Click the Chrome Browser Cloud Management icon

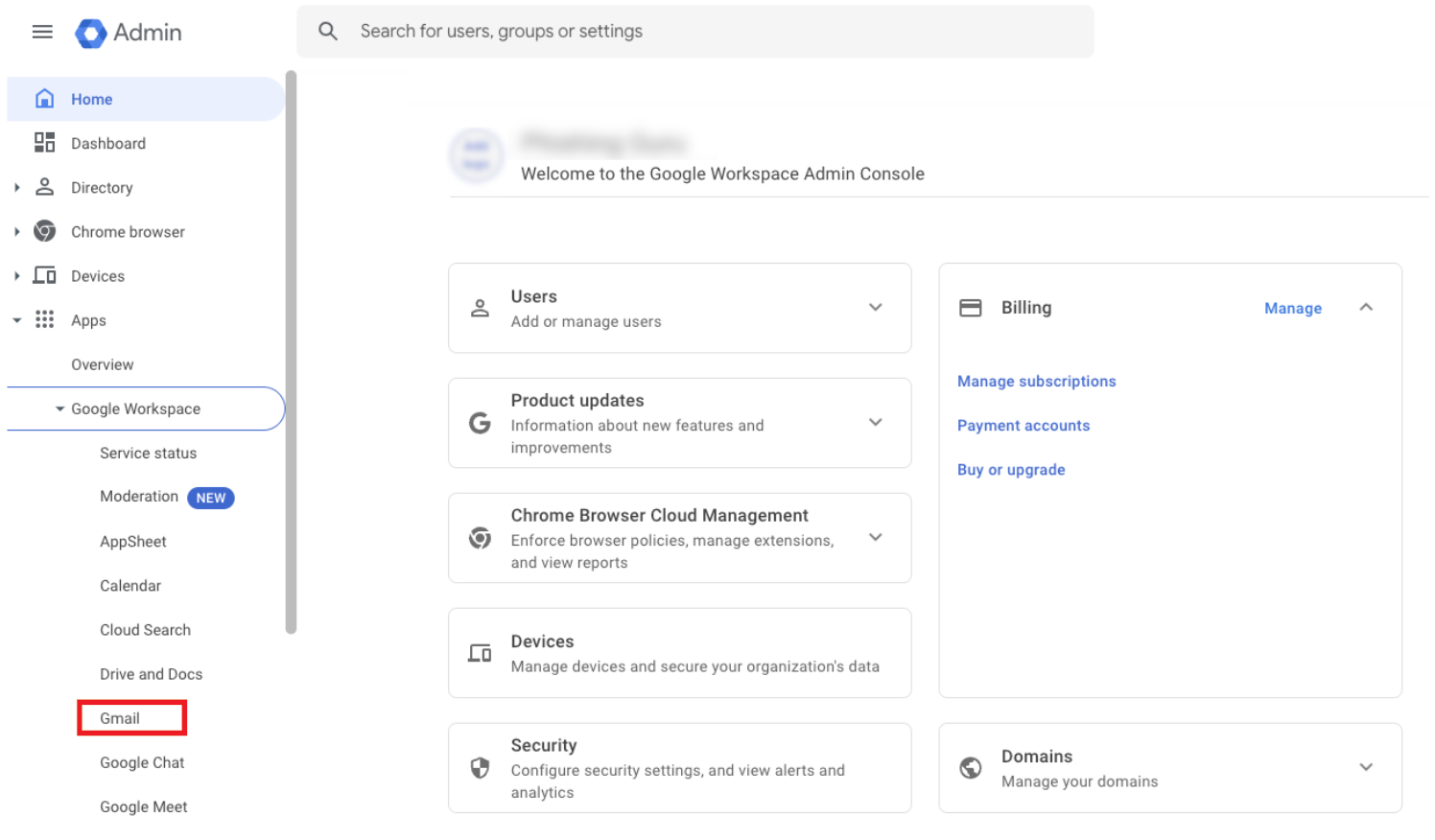480,537
